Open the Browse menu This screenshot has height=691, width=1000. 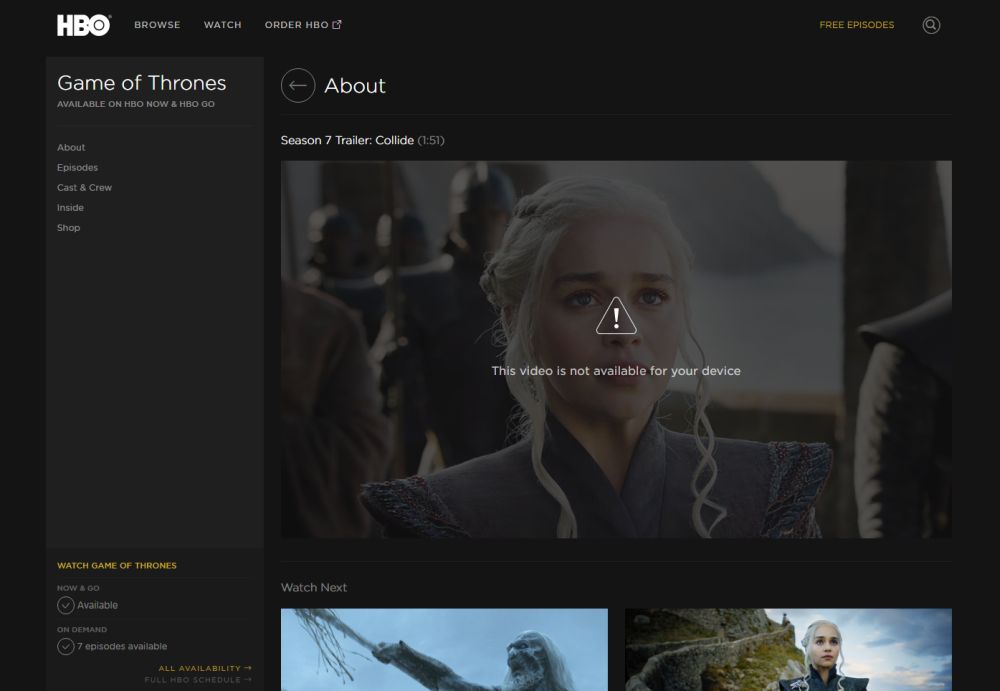coord(157,25)
